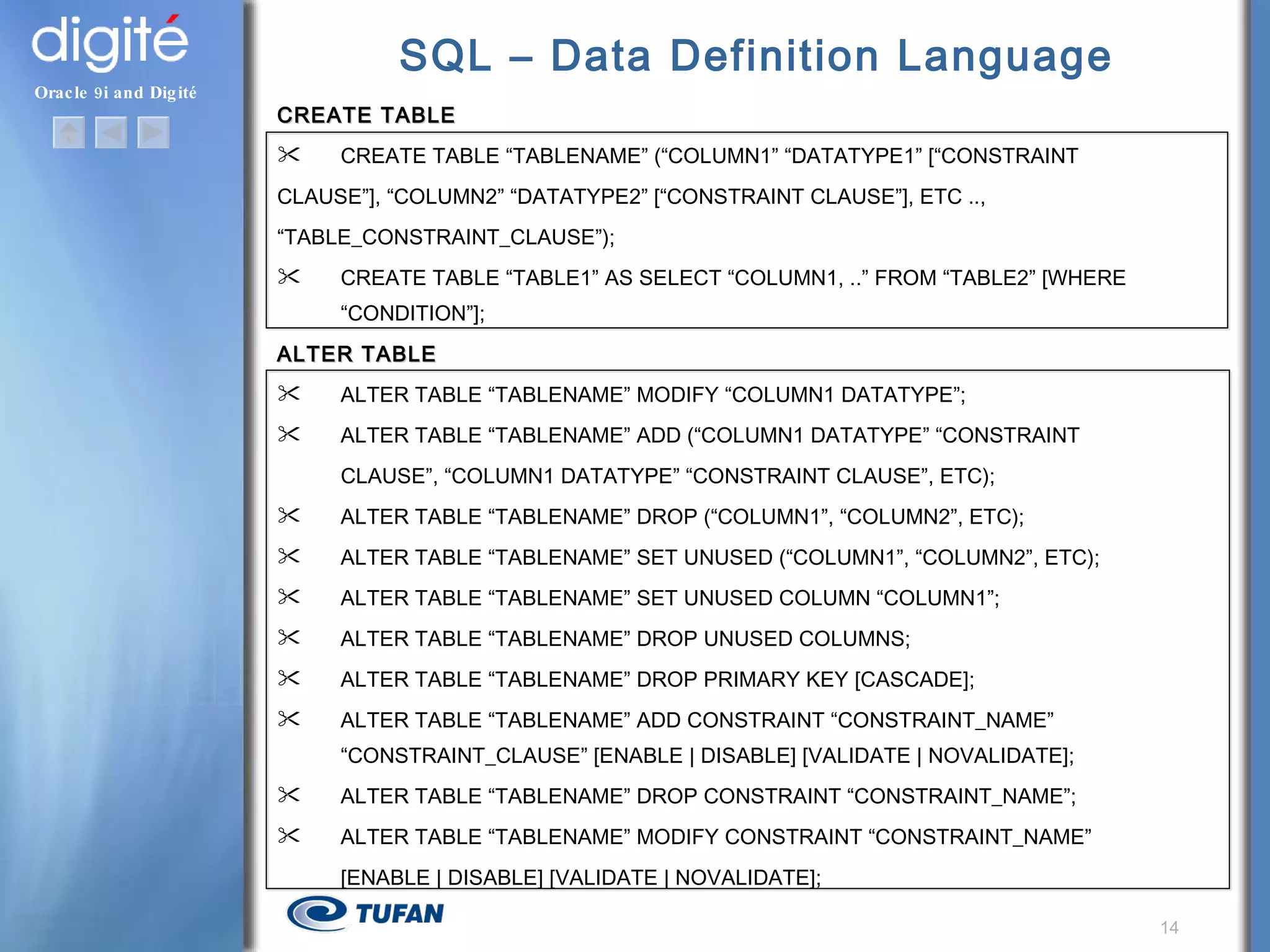Click the last line [ENABLE | DISABLE] [VALIDATE | NOVALIDATE];
This screenshot has width=1270, height=952.
580,878
